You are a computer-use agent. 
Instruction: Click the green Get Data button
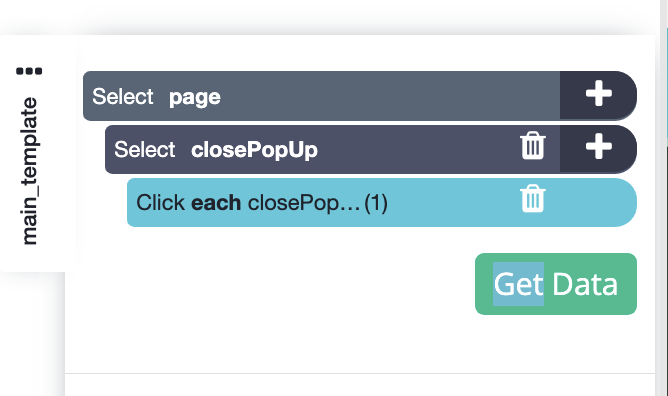[556, 284]
